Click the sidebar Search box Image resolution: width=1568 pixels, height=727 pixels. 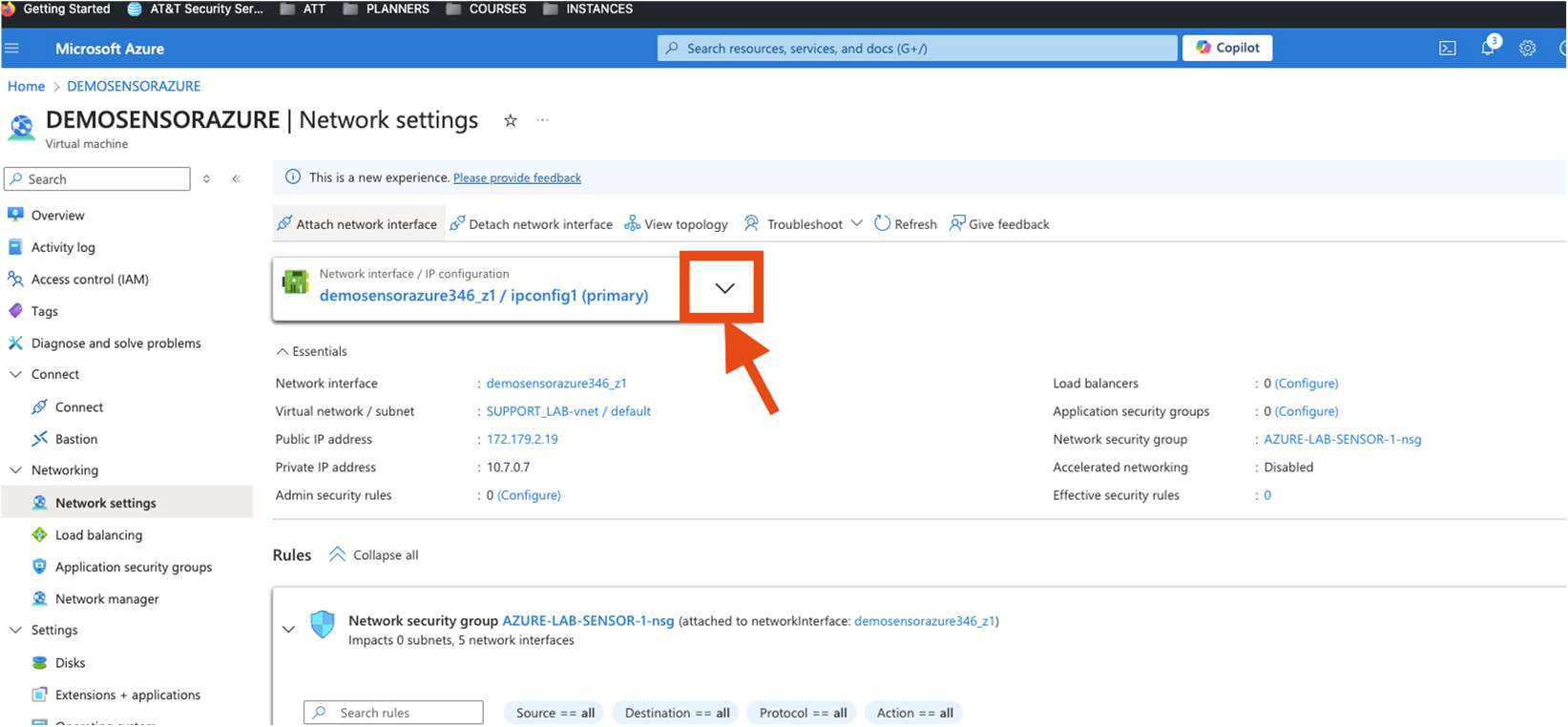97,179
